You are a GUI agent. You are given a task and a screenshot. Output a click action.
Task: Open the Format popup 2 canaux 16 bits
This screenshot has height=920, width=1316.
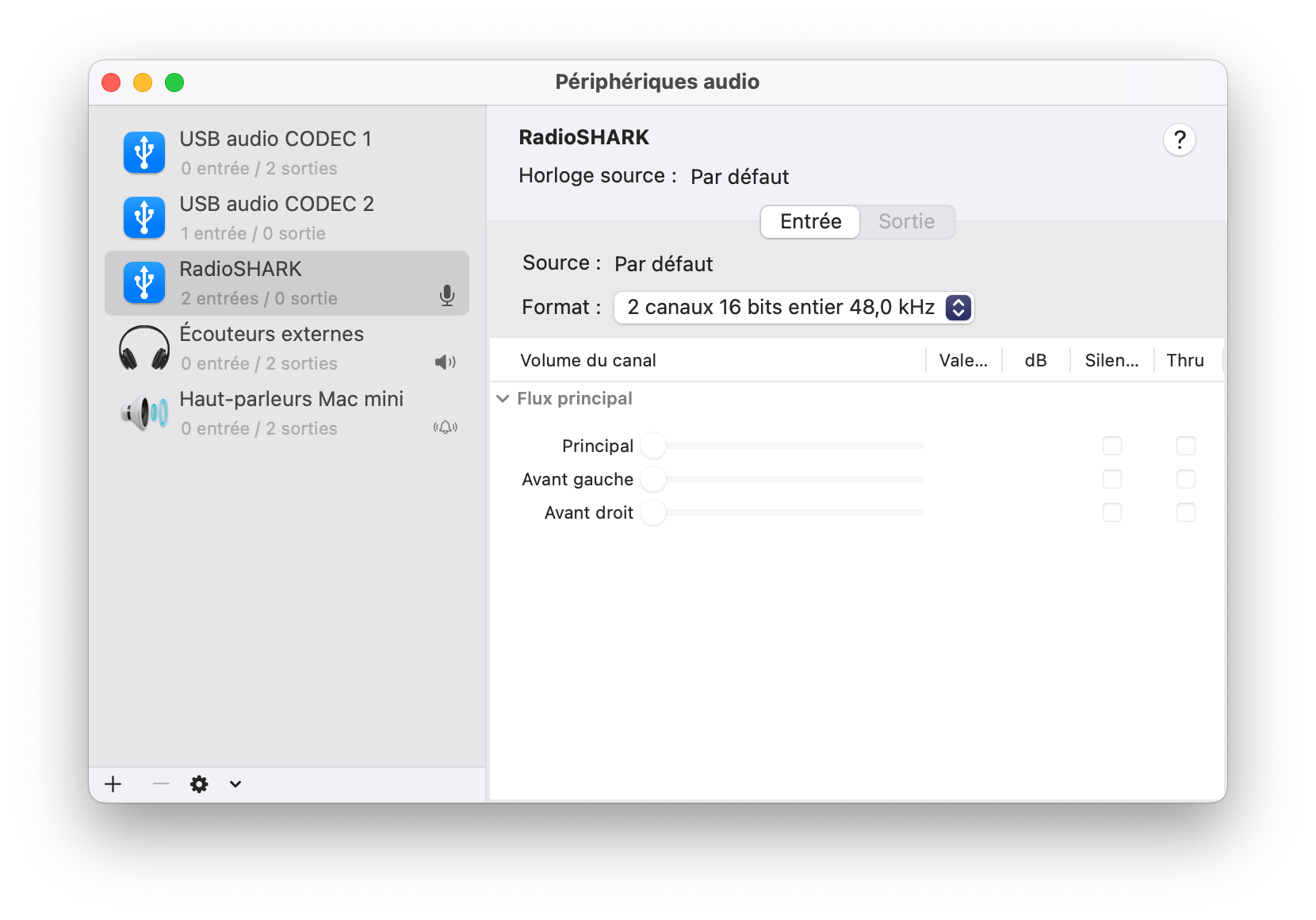click(794, 308)
